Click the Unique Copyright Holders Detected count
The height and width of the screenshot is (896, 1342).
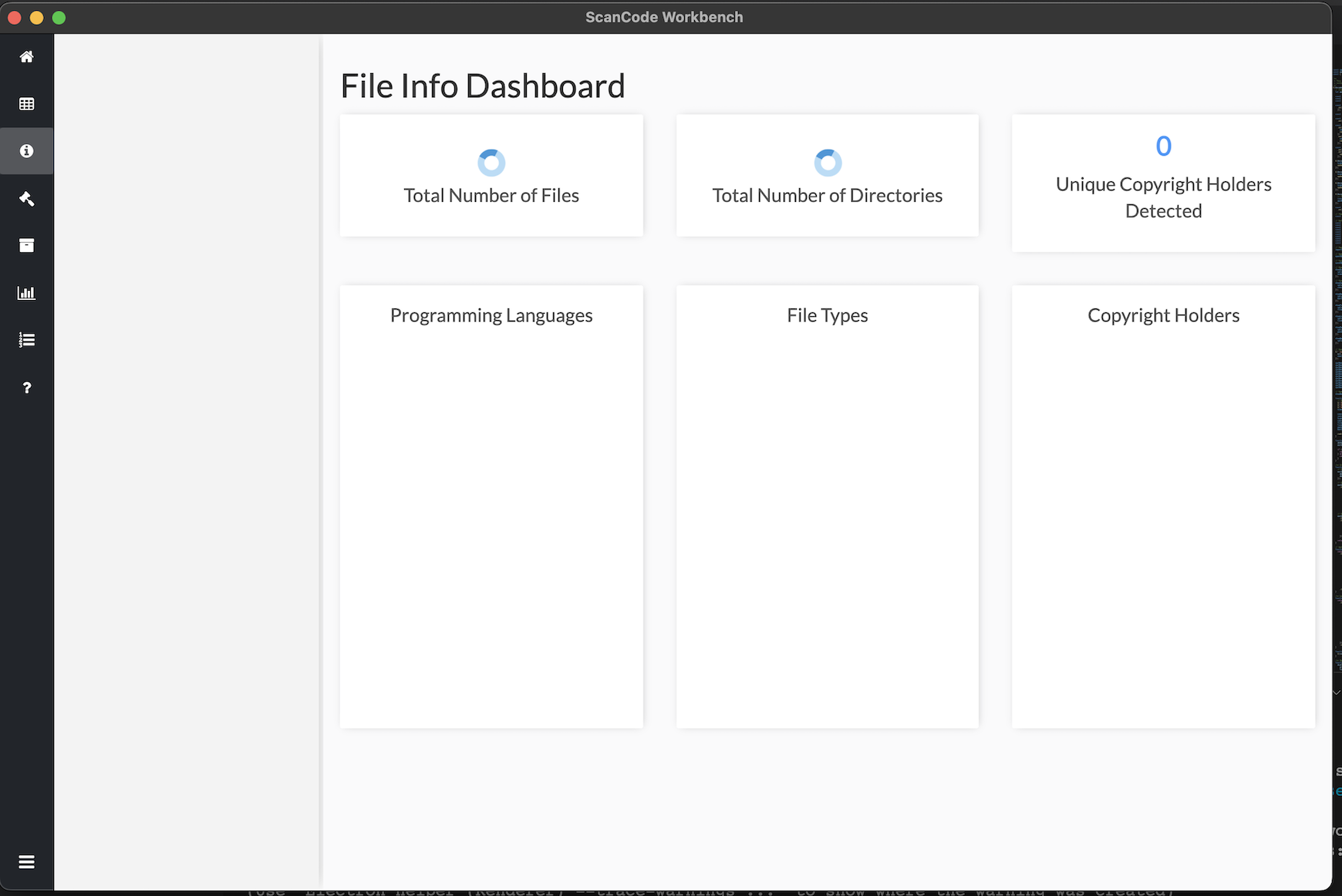(x=1163, y=146)
